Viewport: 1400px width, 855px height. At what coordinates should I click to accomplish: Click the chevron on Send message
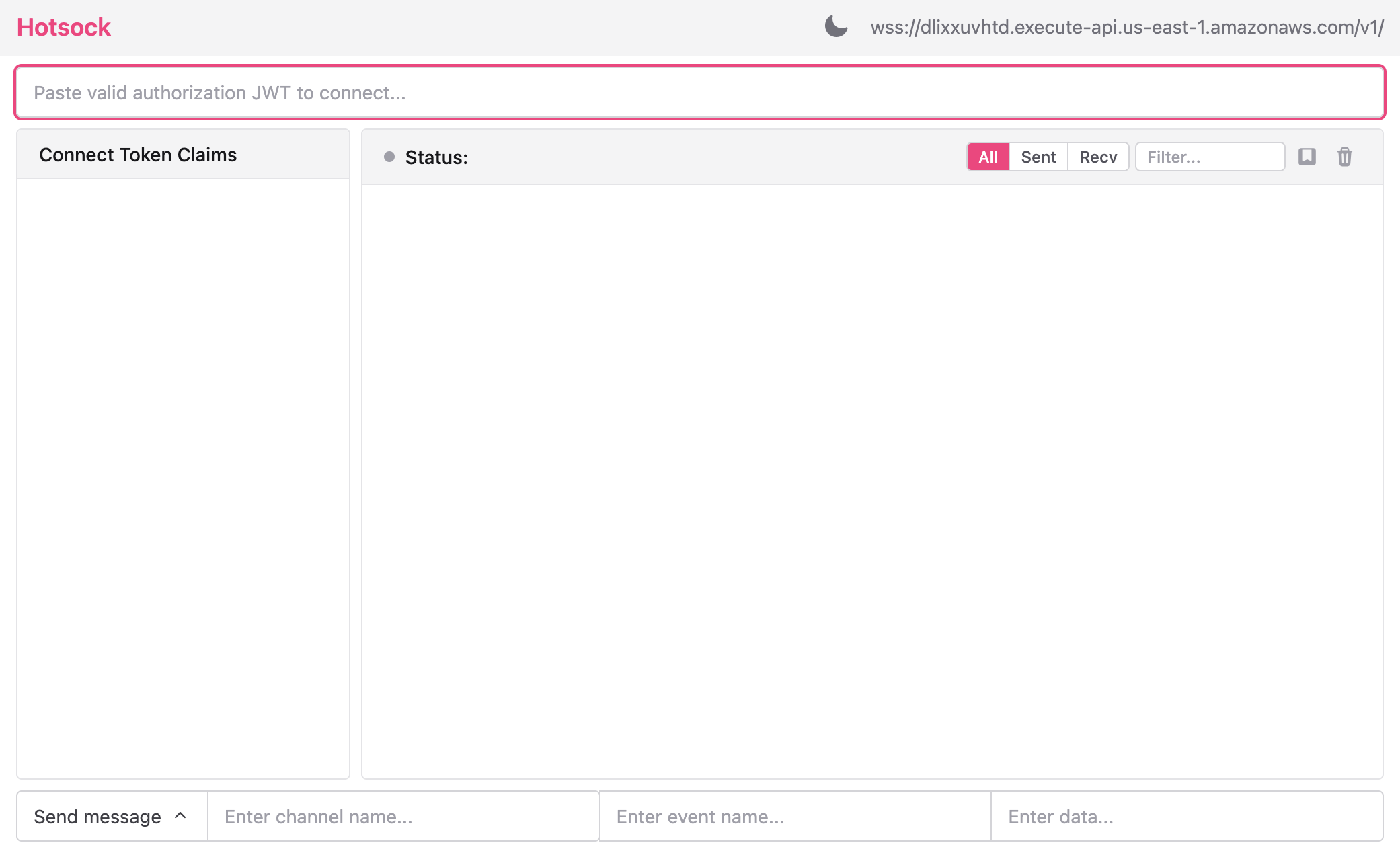[x=180, y=816]
